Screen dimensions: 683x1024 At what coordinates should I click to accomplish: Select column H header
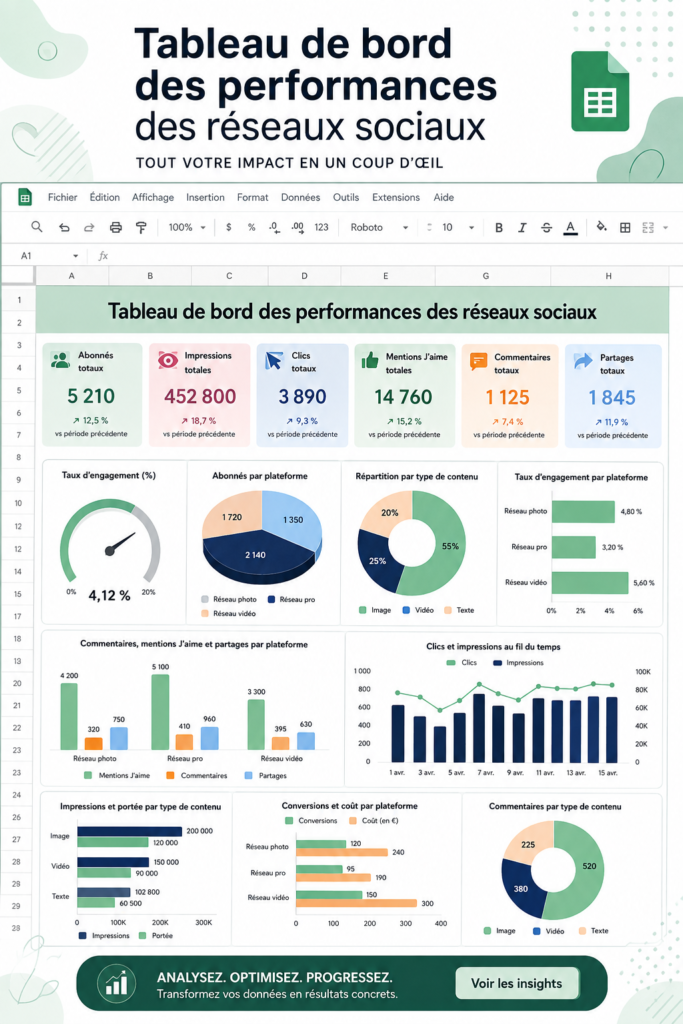tap(609, 276)
